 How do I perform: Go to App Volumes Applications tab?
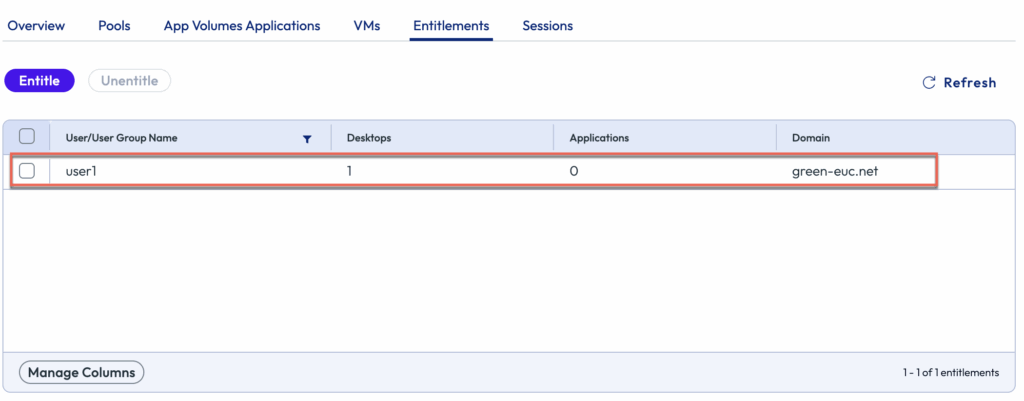pos(242,26)
